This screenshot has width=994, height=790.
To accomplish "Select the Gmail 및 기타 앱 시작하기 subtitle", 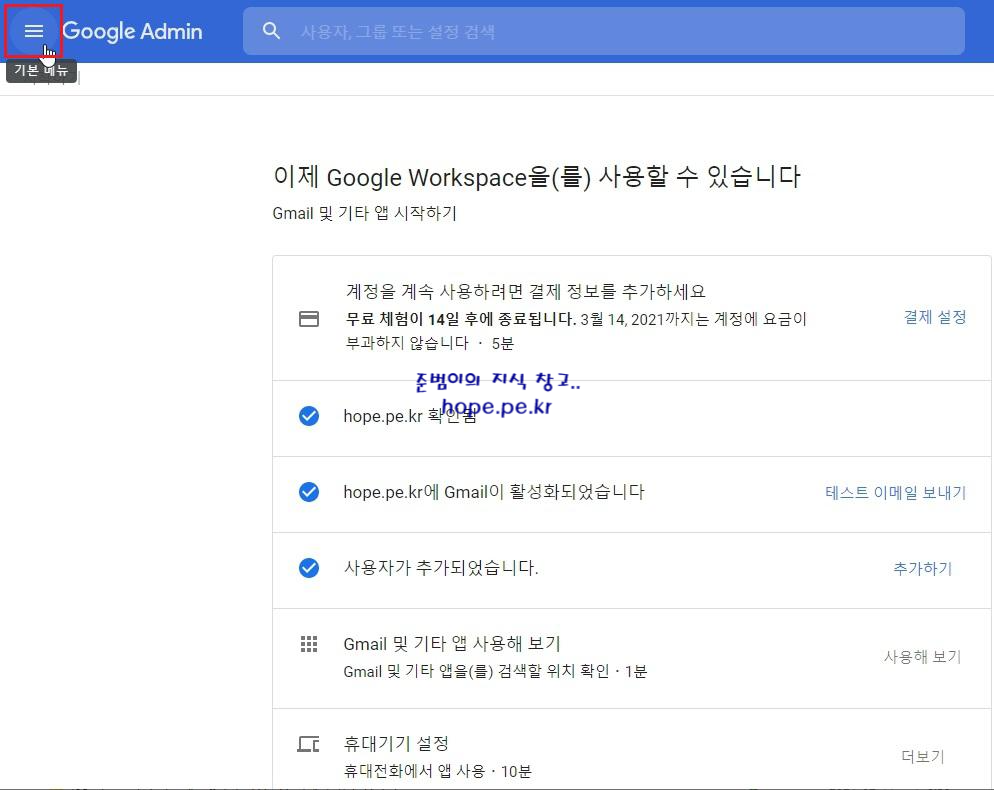I will coord(365,213).
